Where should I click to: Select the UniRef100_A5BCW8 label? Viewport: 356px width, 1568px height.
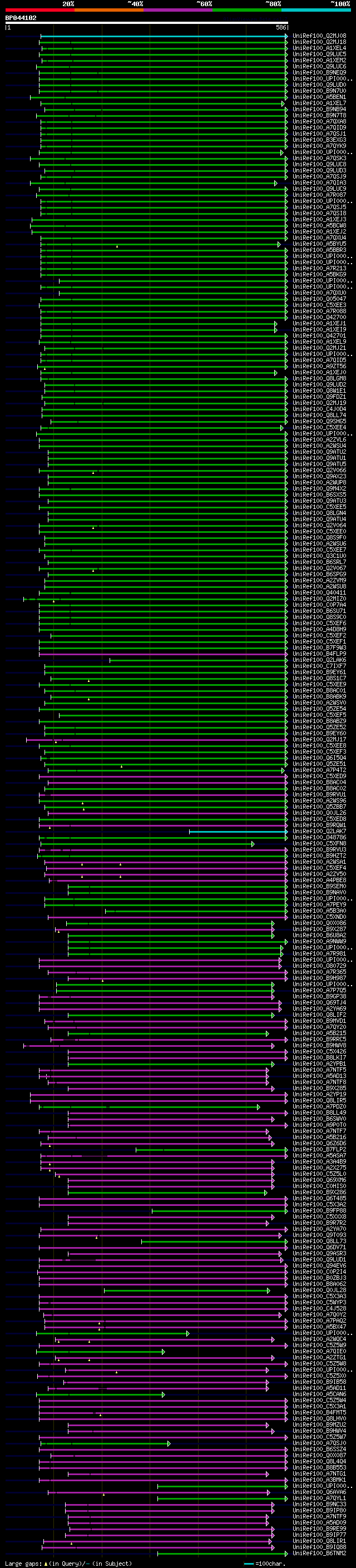tap(319, 226)
